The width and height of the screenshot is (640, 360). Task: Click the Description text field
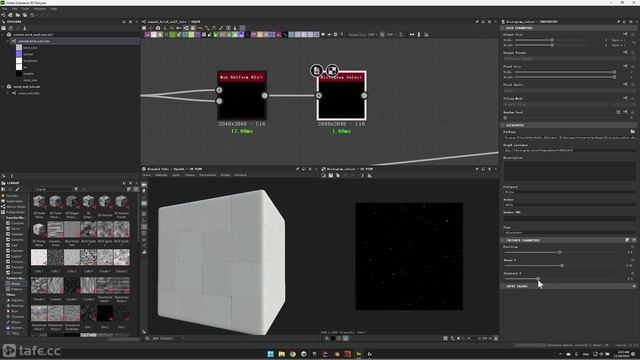coord(569,171)
